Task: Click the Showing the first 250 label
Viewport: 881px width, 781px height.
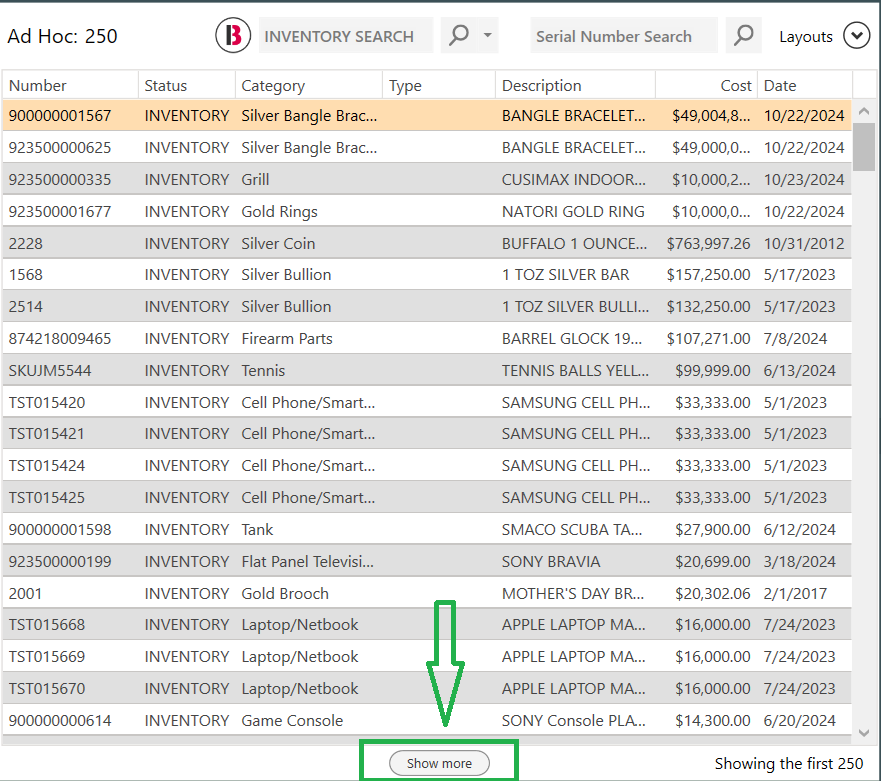Action: coord(789,763)
